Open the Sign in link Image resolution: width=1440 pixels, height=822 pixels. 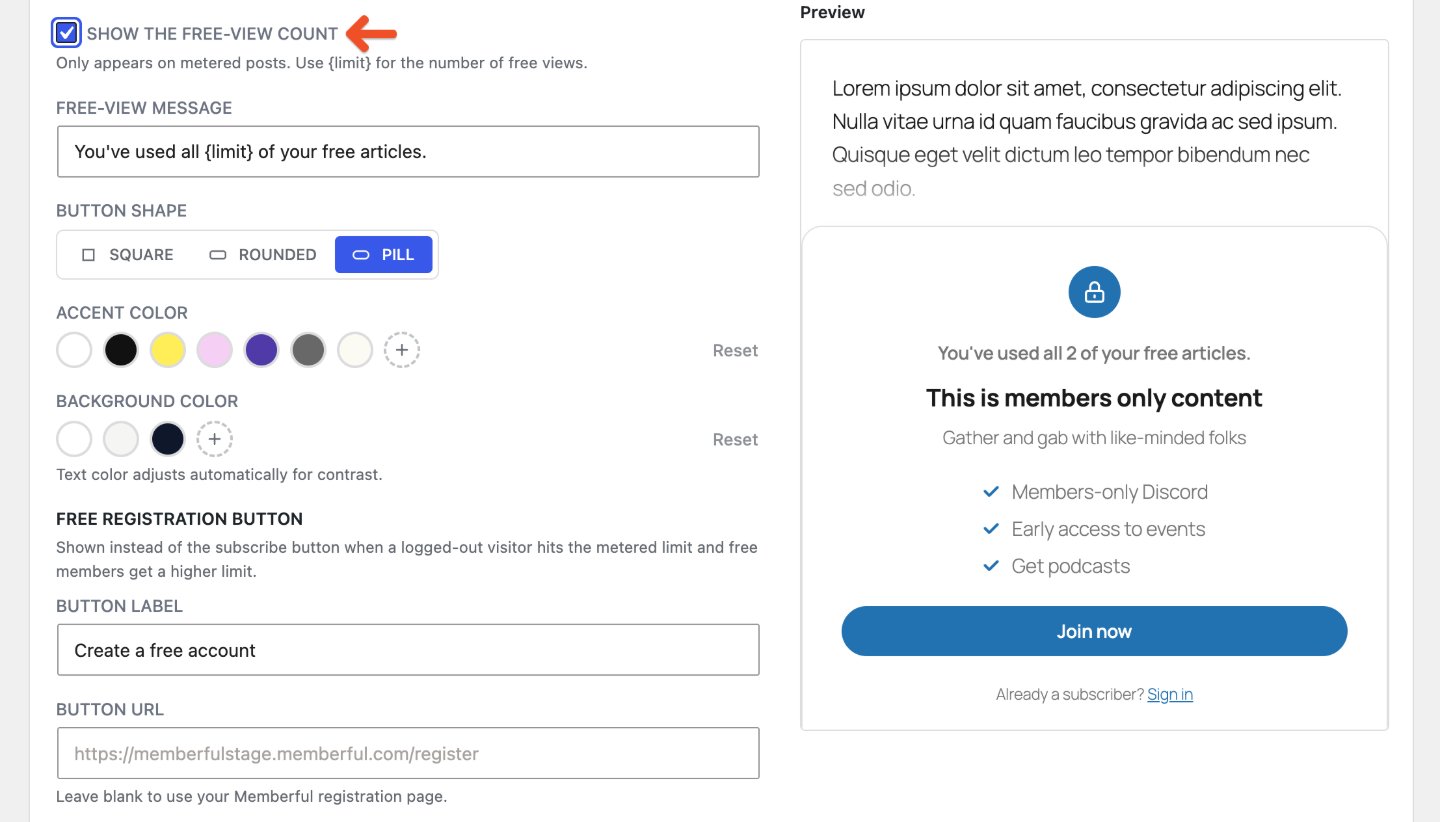(x=1170, y=694)
